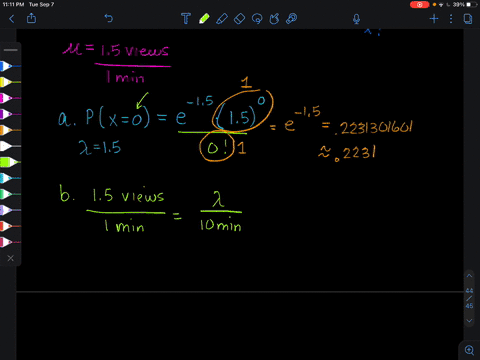Pick the pink pen preset at bottom
Image resolution: width=480 pixels, height=360 pixels.
pyautogui.click(x=10, y=242)
